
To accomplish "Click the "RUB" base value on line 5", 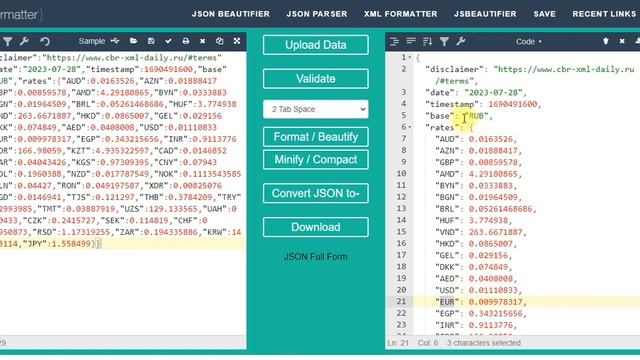I will click(x=476, y=116).
